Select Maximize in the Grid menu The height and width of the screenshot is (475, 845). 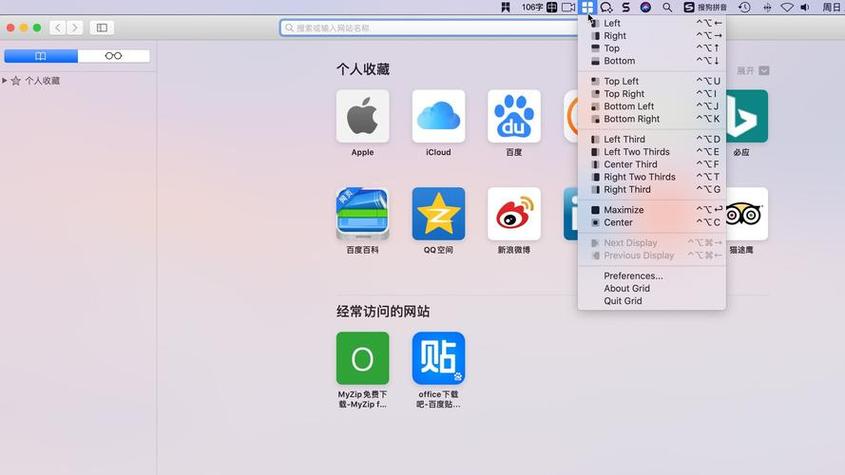point(652,210)
